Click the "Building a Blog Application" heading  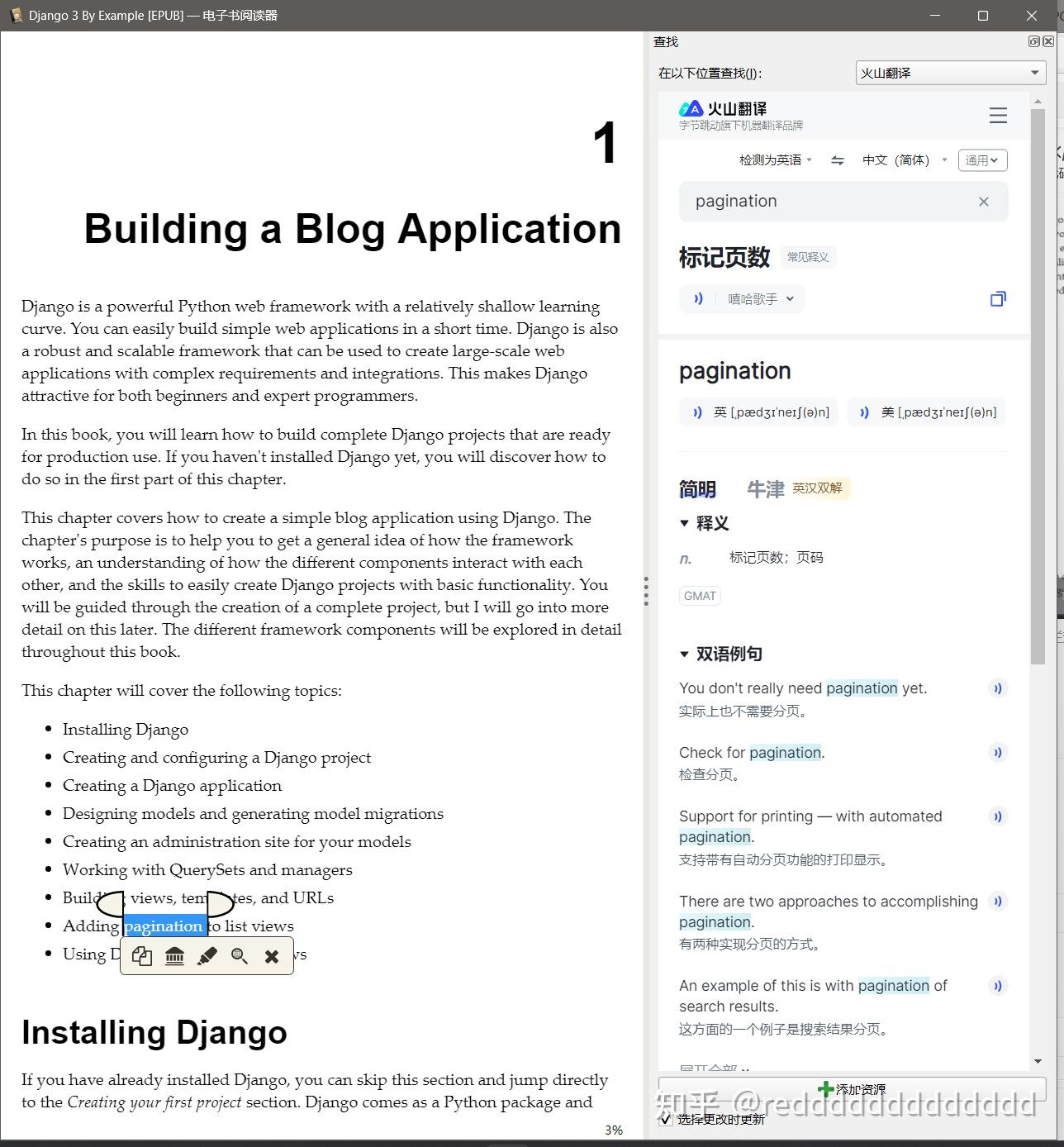pos(353,228)
